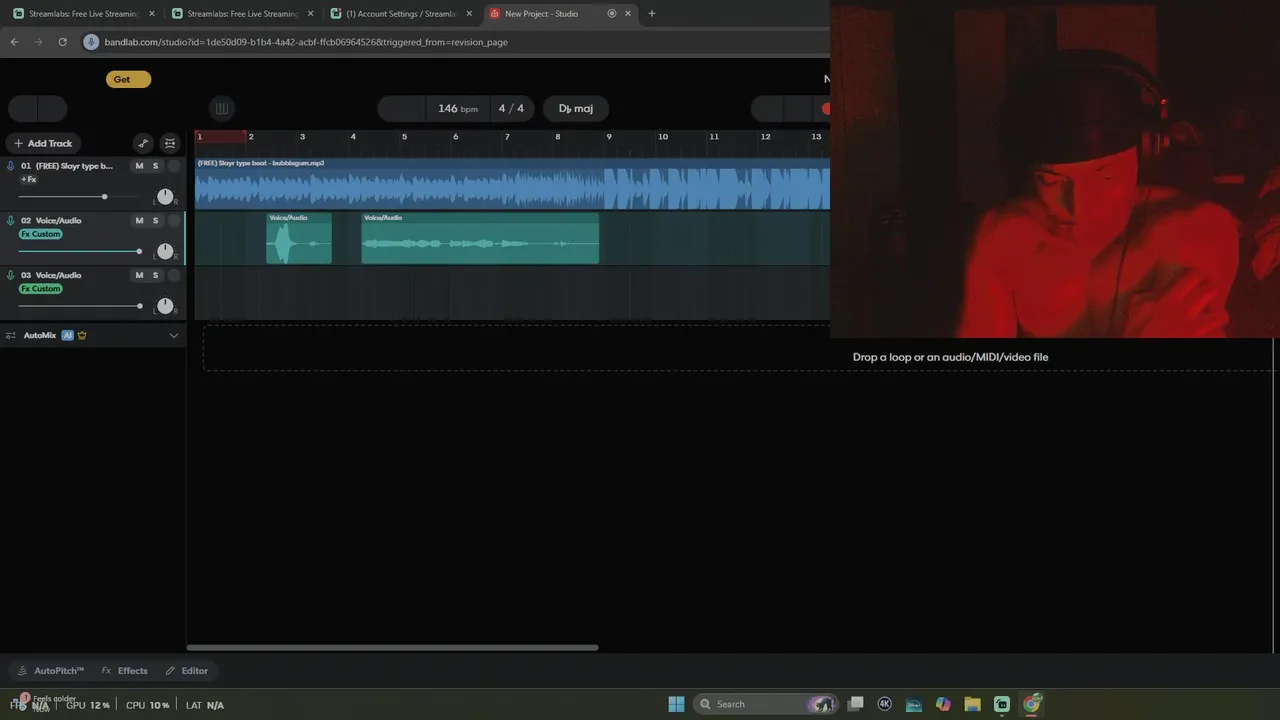Click the Chrome icon in taskbar
The width and height of the screenshot is (1280, 720).
1031,704
